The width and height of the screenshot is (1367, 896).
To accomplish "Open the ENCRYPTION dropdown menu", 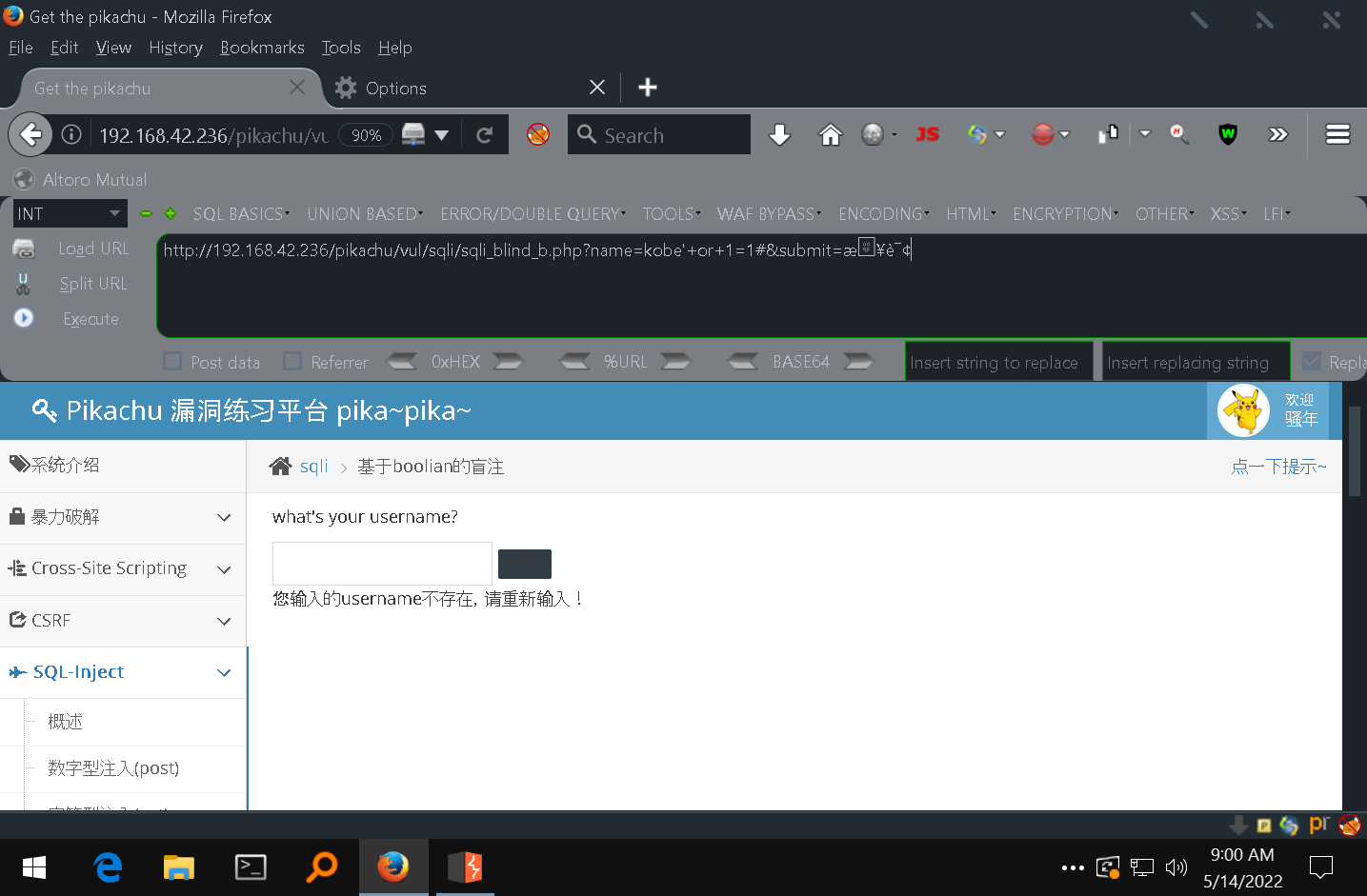I will (x=1065, y=214).
